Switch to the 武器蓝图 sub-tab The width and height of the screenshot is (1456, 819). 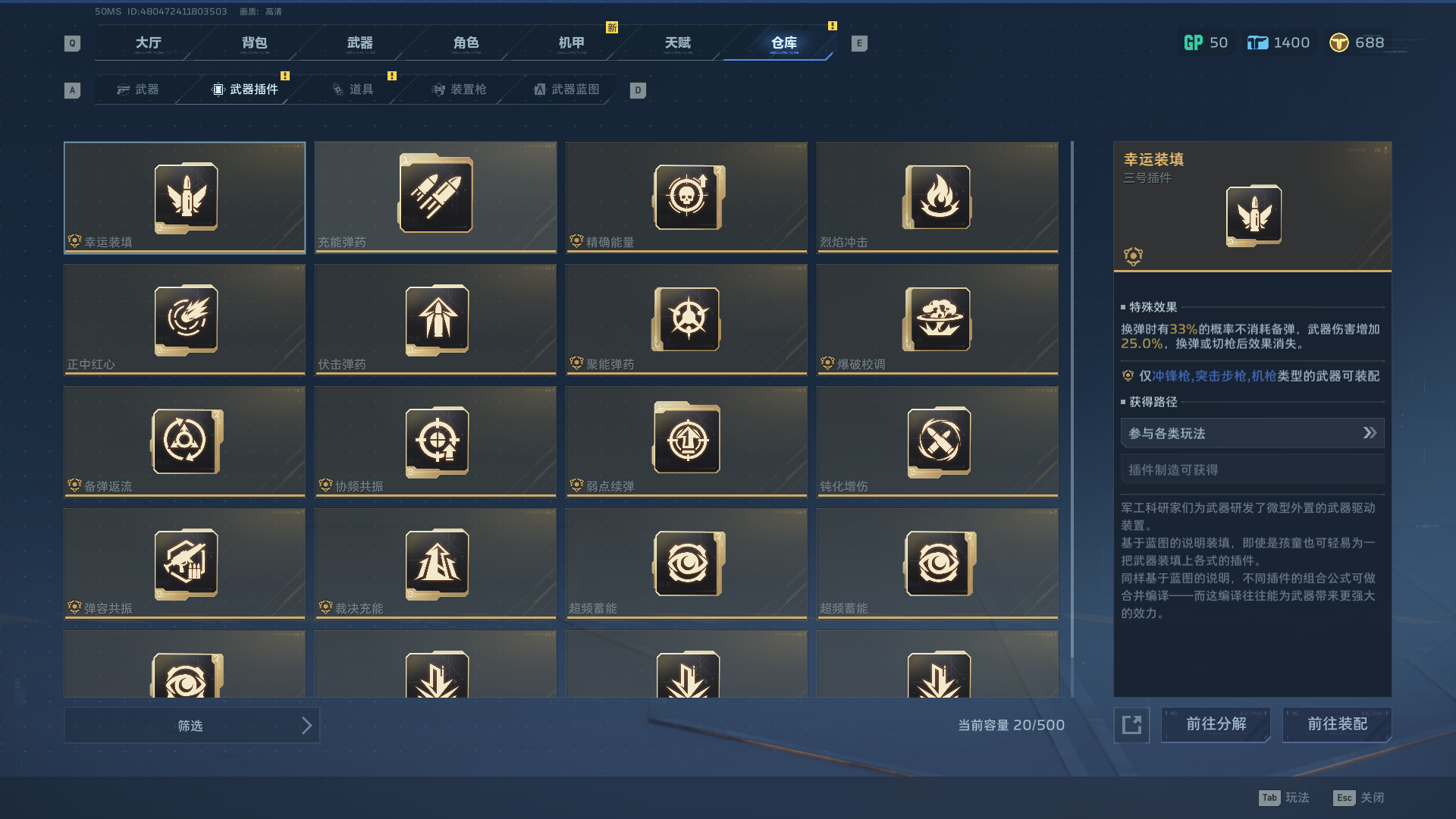click(566, 89)
